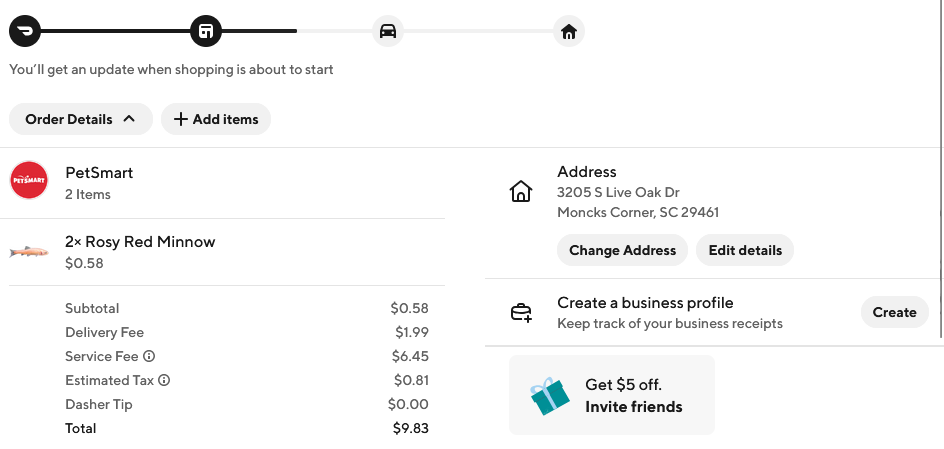Open the PetSmart store name
944x449 pixels.
[99, 172]
